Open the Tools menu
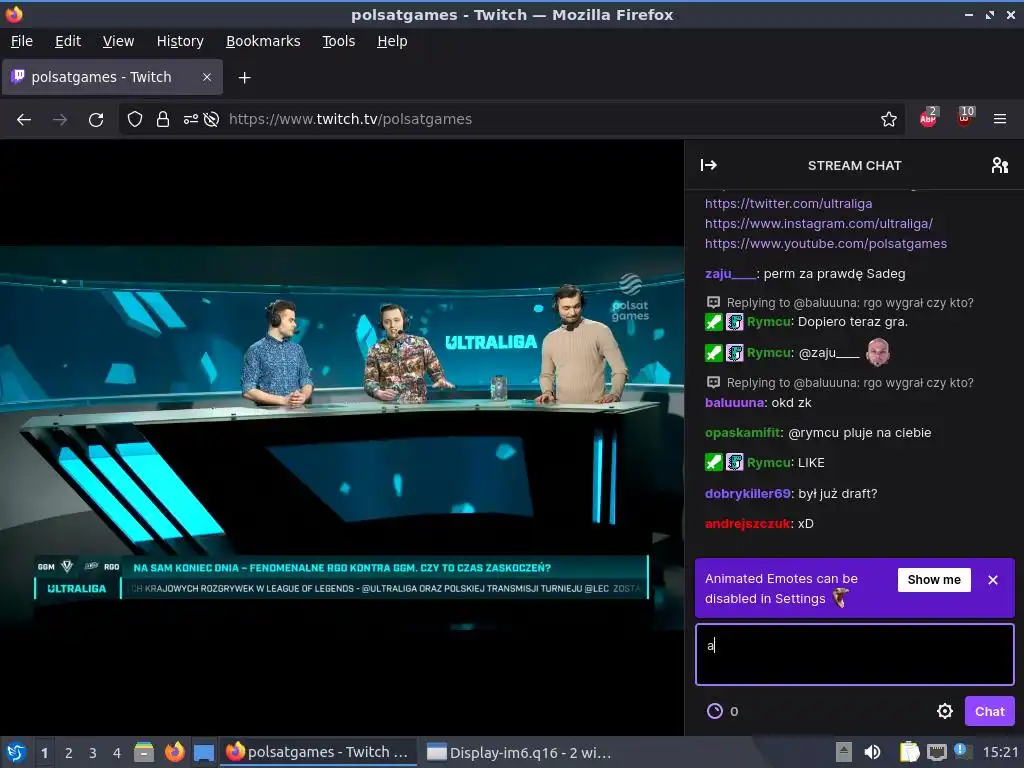 [x=338, y=41]
